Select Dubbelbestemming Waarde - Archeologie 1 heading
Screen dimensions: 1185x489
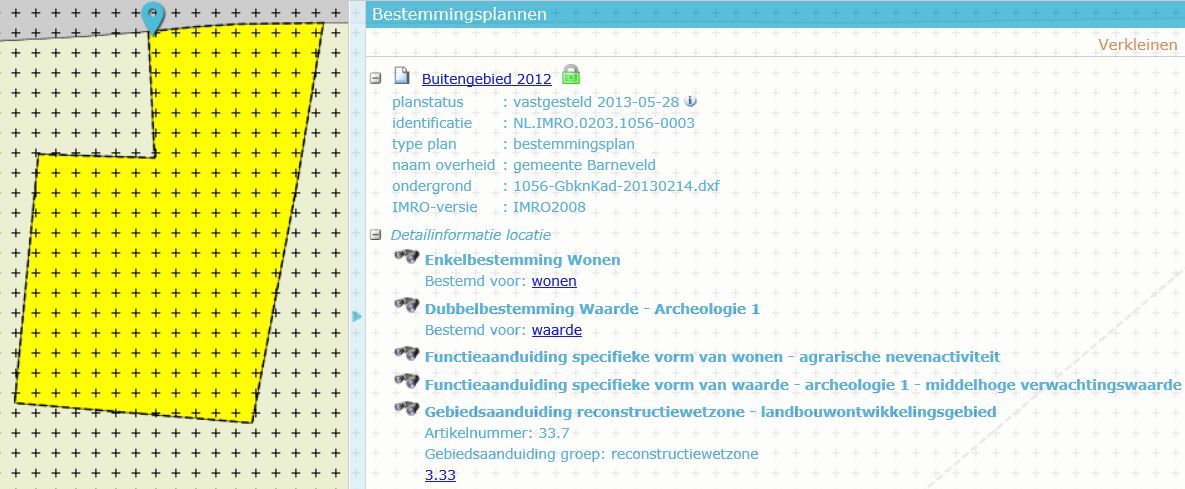[592, 309]
